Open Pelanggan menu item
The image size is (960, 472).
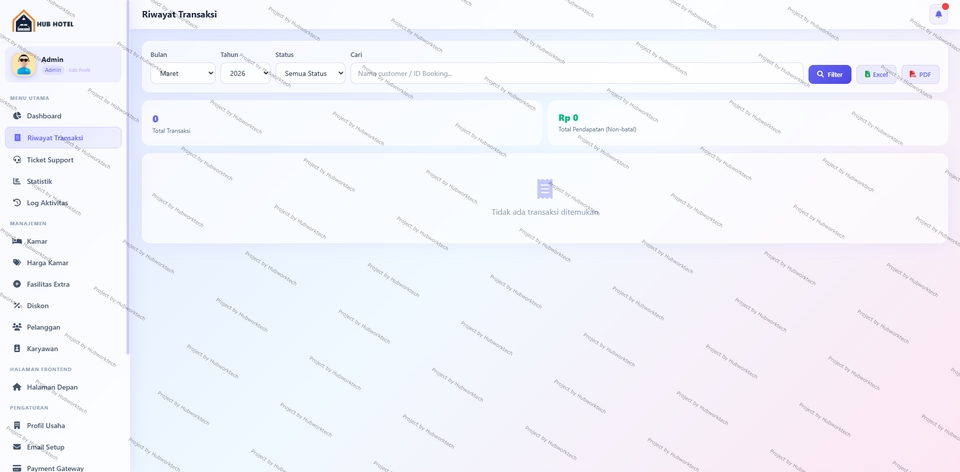63,327
